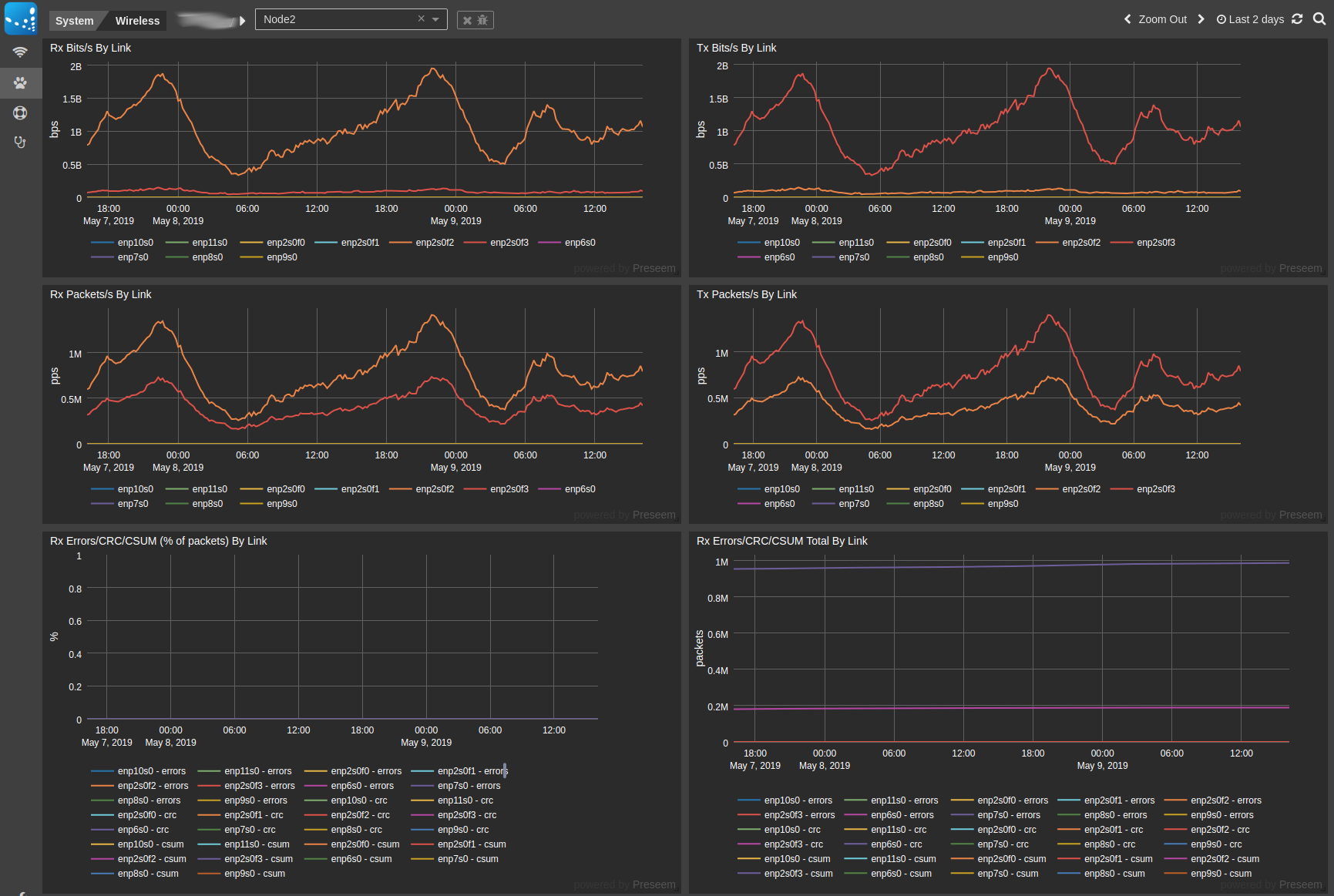Clear the Node2 selection

pos(422,18)
